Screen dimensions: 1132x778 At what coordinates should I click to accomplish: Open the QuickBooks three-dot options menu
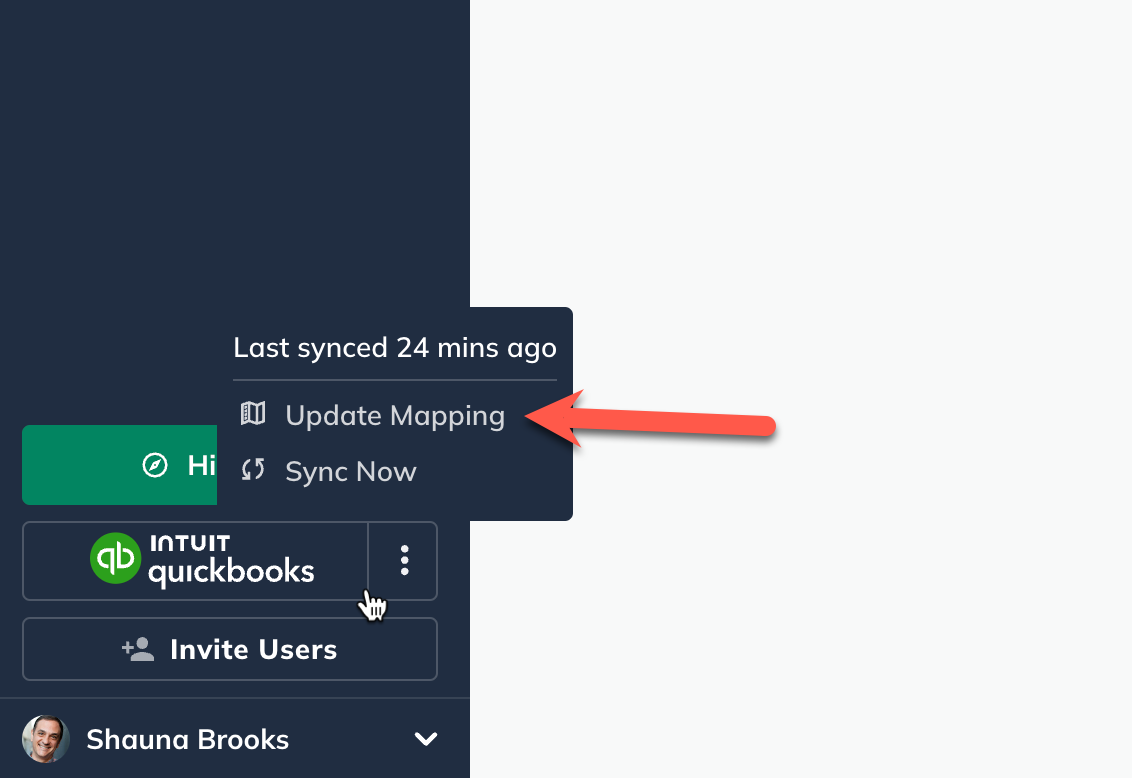(x=404, y=561)
